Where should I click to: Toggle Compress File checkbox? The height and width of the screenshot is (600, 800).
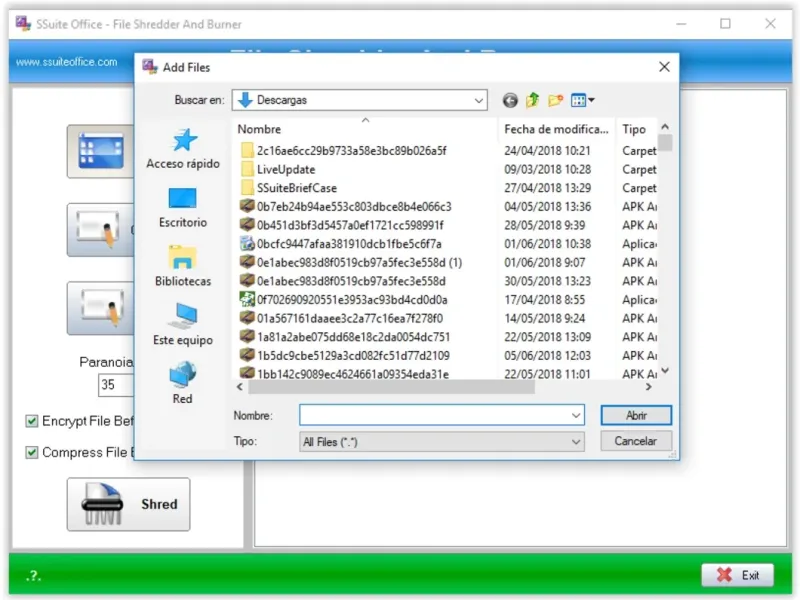point(32,452)
